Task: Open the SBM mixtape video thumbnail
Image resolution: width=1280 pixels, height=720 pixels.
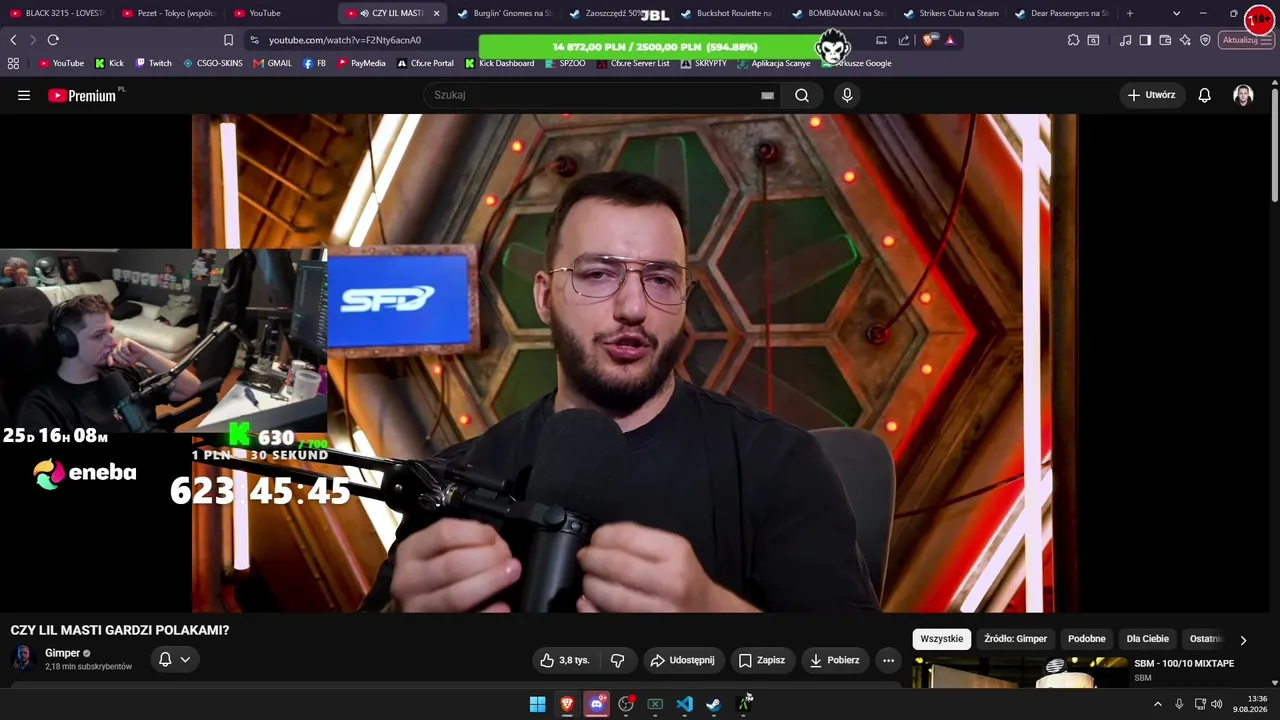Action: click(x=1020, y=673)
